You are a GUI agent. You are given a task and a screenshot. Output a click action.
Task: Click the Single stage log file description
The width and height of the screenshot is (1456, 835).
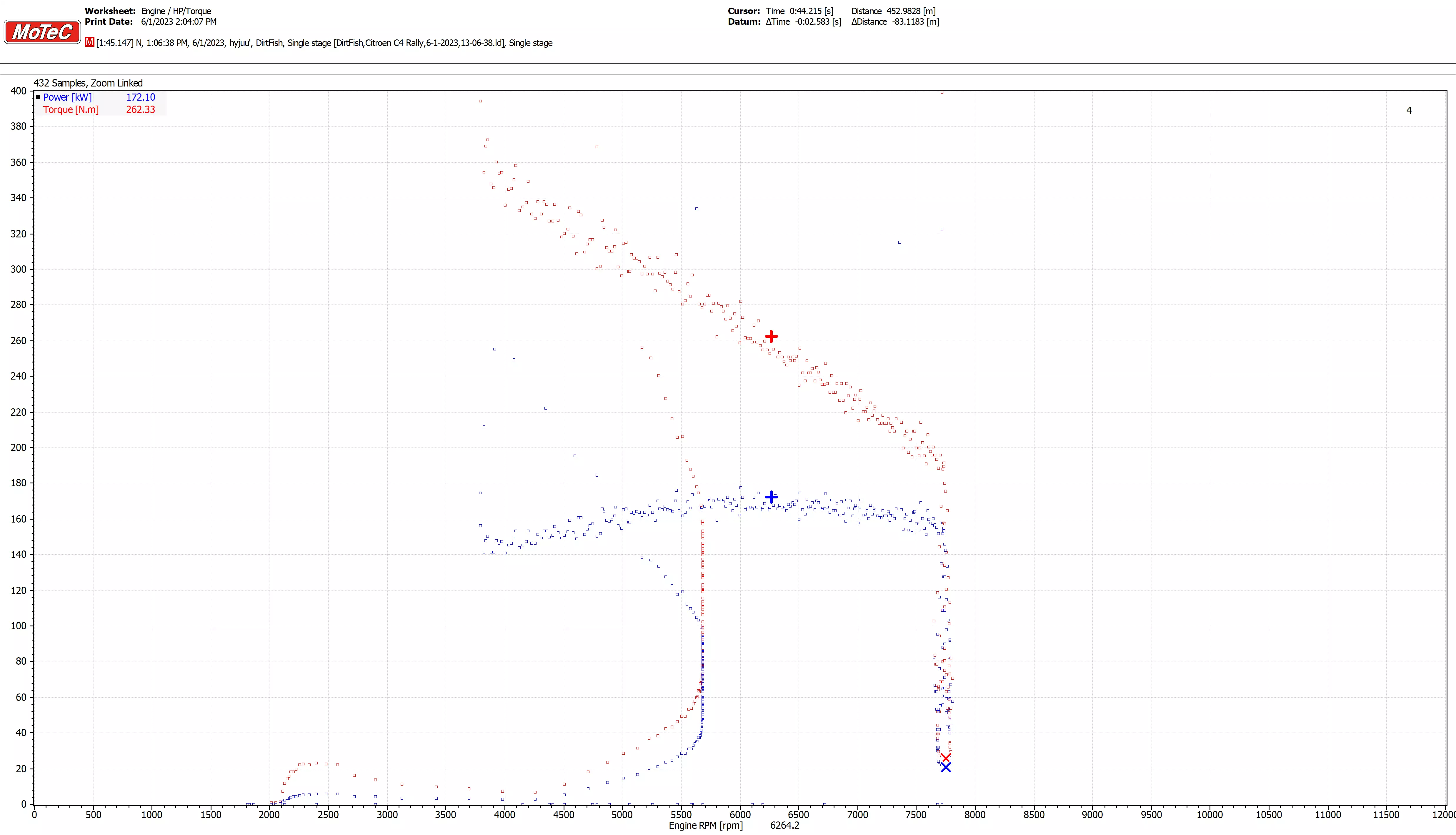(324, 43)
